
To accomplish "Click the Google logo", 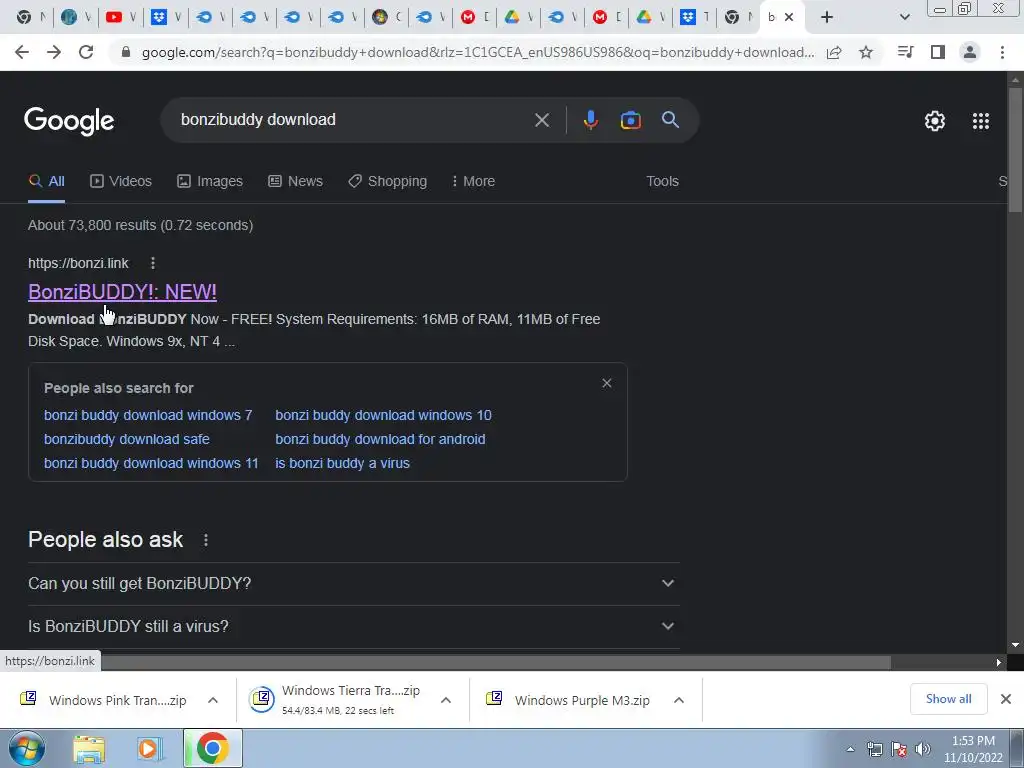I will click(x=69, y=121).
